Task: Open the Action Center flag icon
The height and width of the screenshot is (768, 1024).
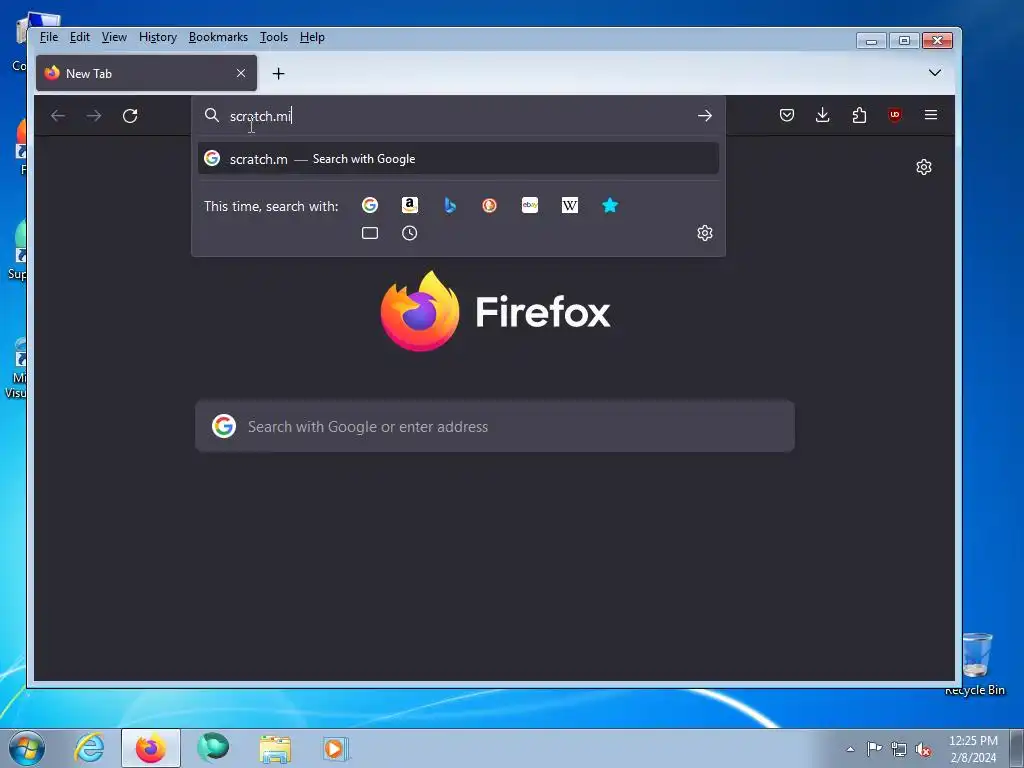Action: tap(874, 748)
